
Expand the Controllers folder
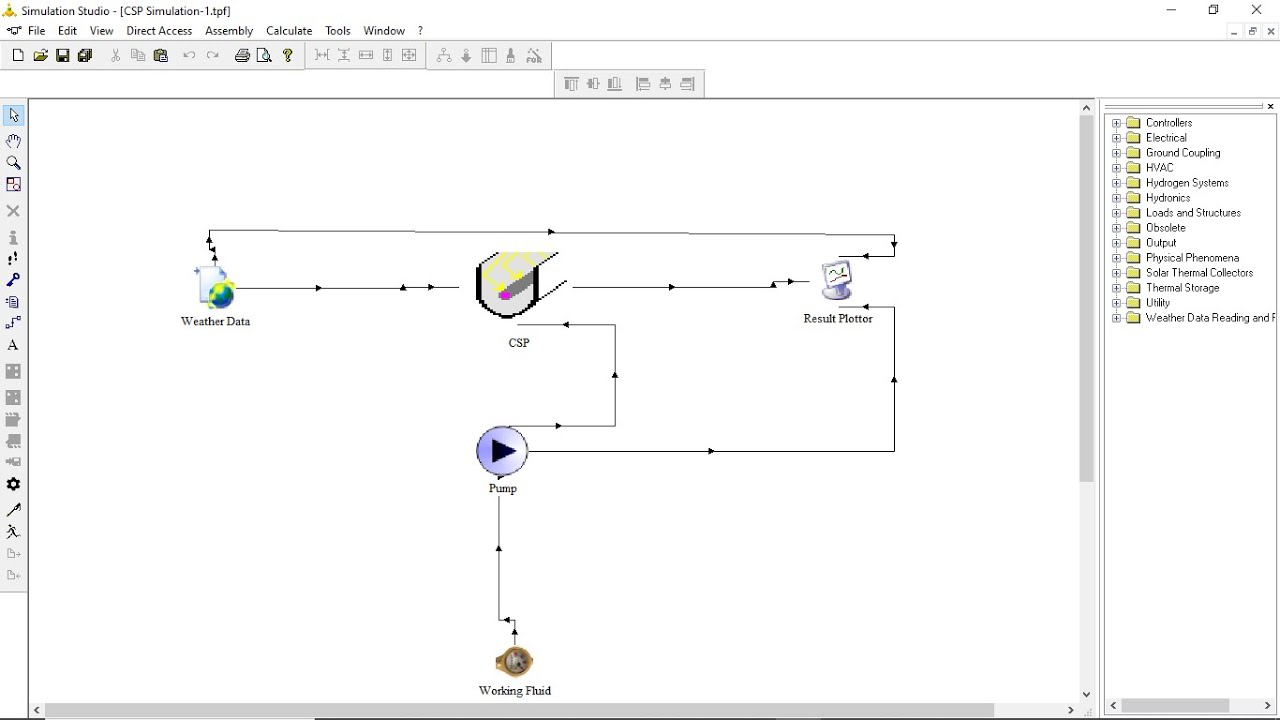[1117, 123]
